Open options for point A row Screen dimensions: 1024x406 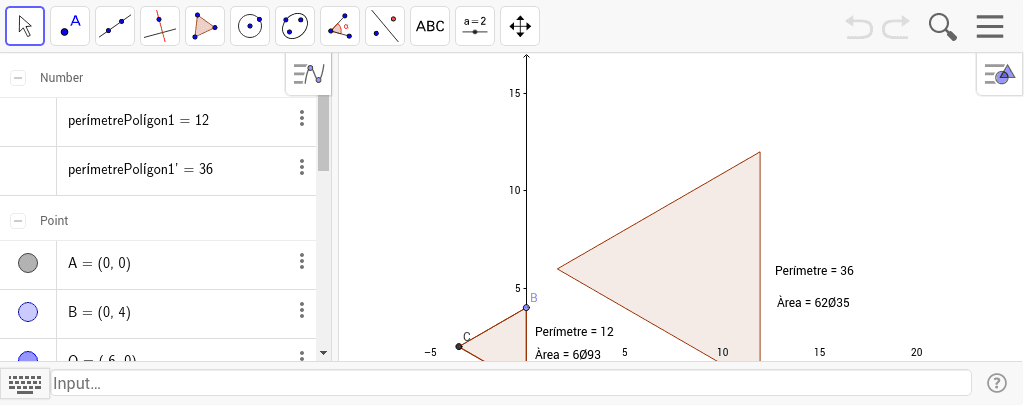point(302,261)
